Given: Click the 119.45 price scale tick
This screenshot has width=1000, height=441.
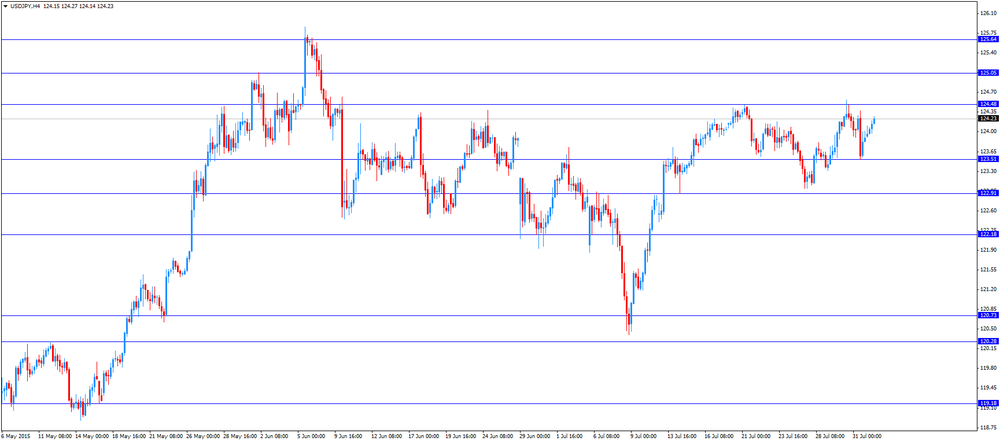Looking at the screenshot, I should (x=988, y=387).
